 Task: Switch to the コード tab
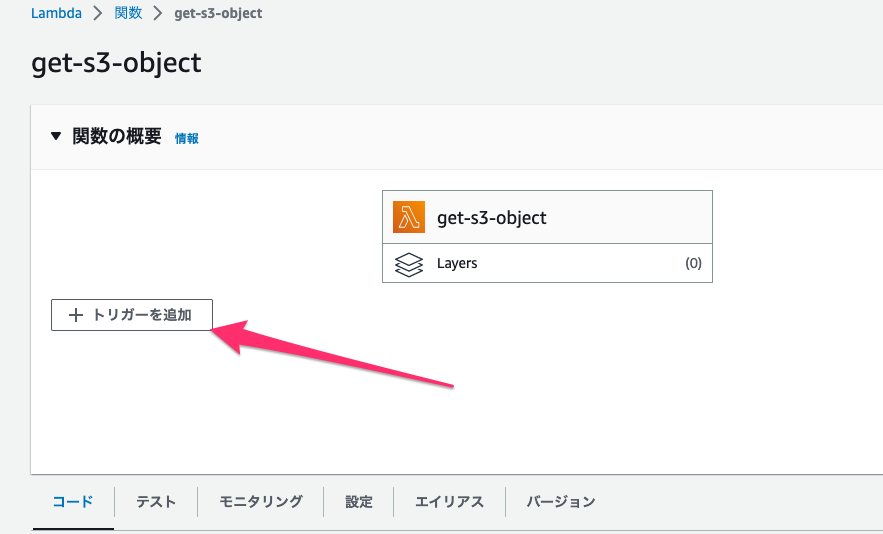73,501
